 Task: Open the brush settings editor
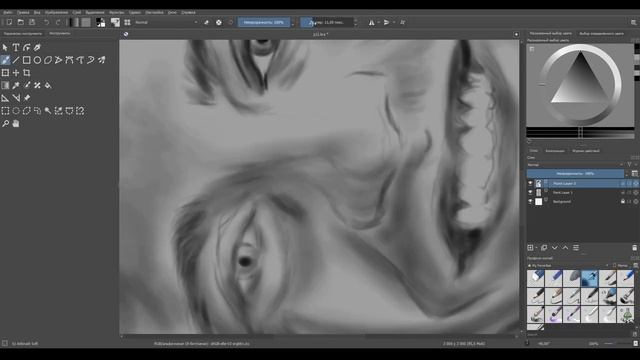click(116, 22)
